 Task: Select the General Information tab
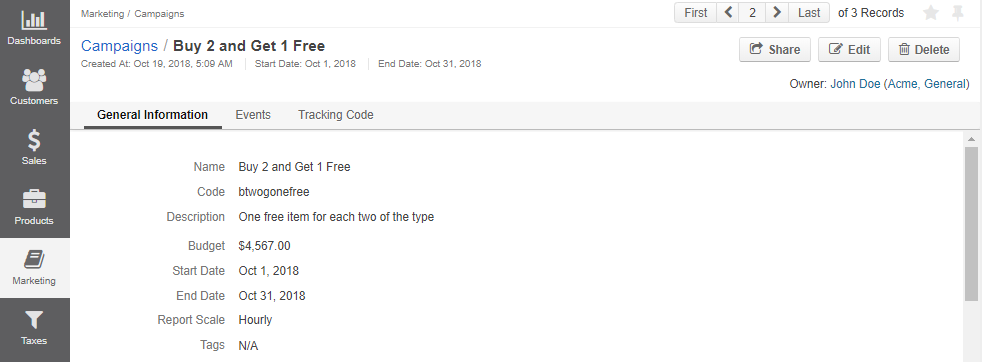pyautogui.click(x=153, y=115)
